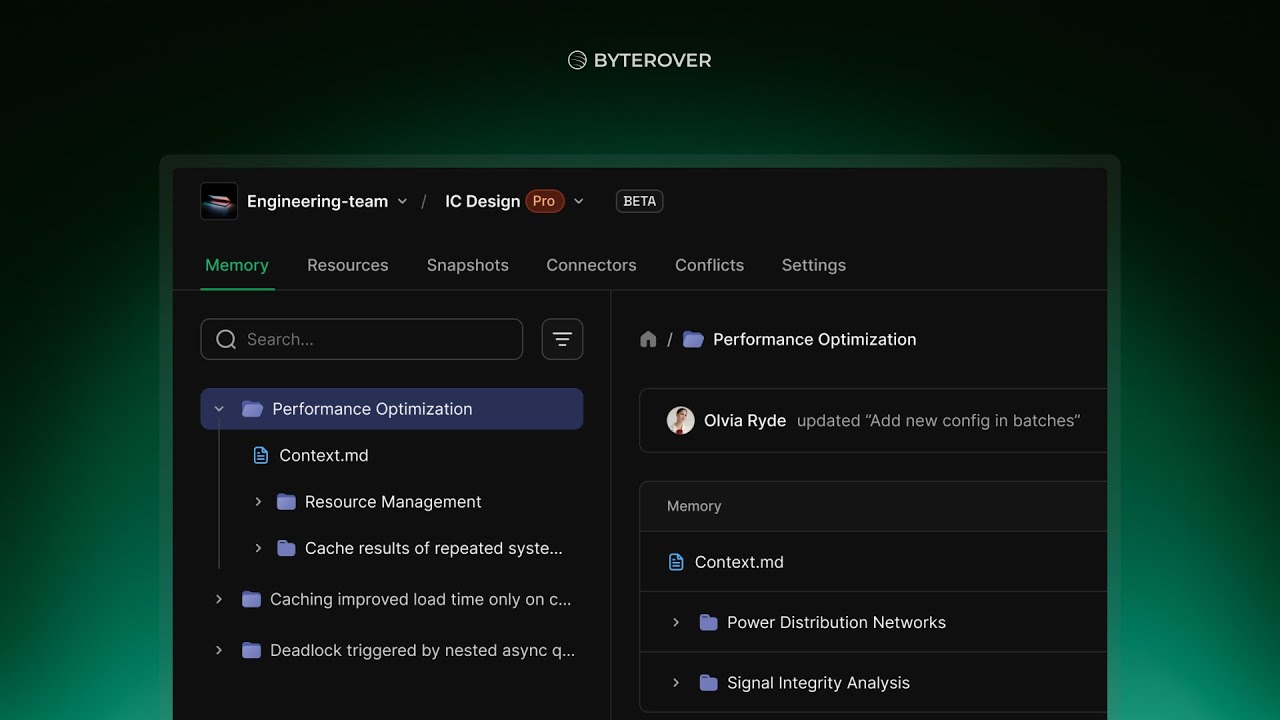Click the Pro plan badge
The height and width of the screenshot is (720, 1280).
coord(544,201)
